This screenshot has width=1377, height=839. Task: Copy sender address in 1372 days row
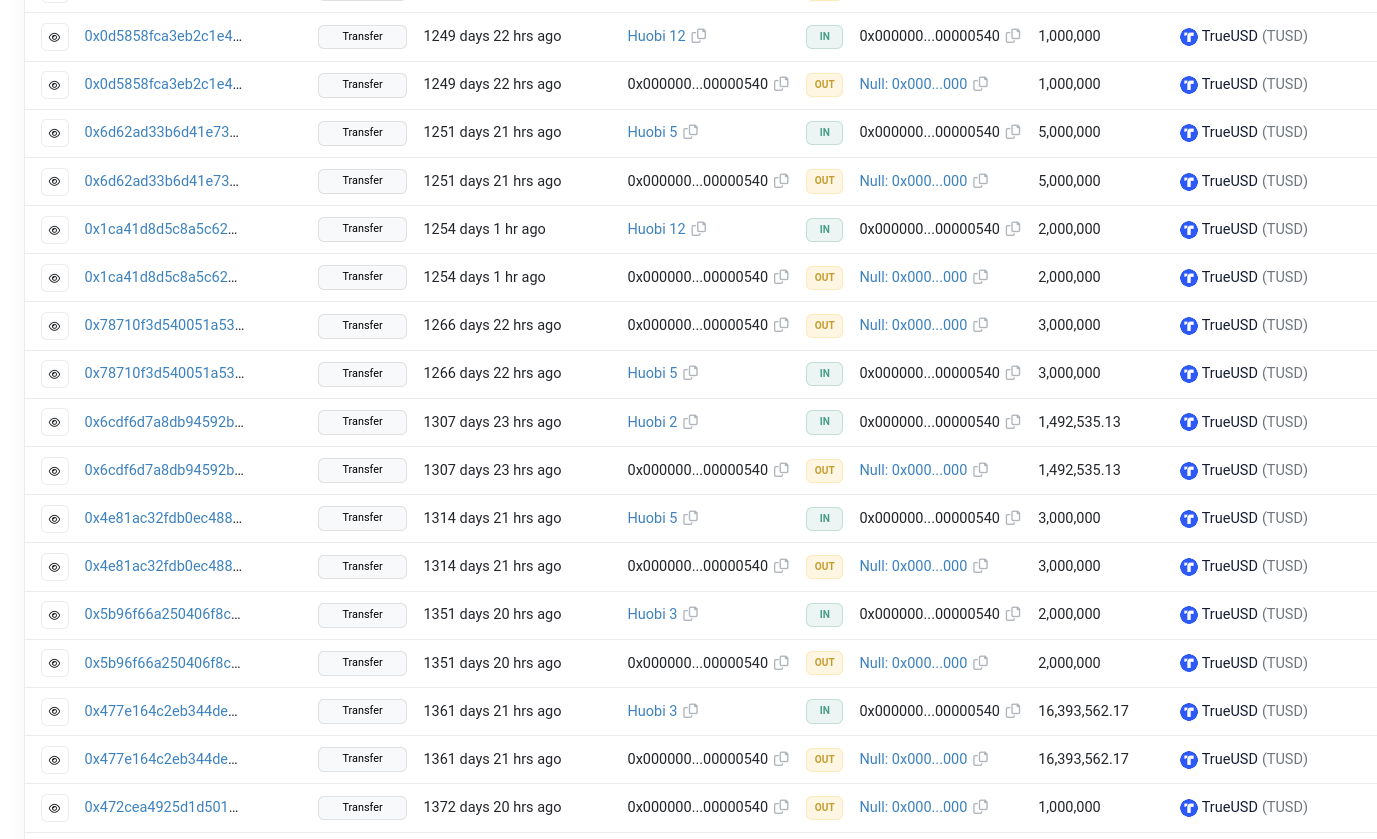[781, 807]
